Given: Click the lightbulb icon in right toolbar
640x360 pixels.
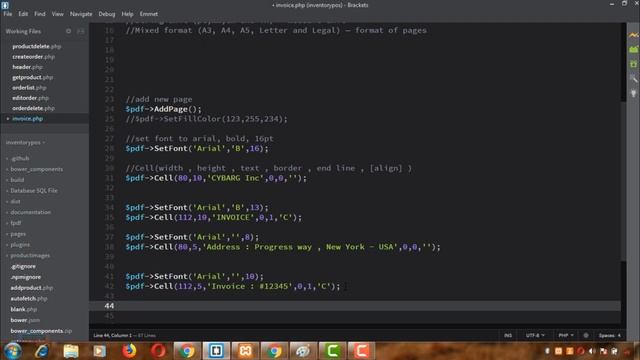Looking at the screenshot, I should [633, 93].
